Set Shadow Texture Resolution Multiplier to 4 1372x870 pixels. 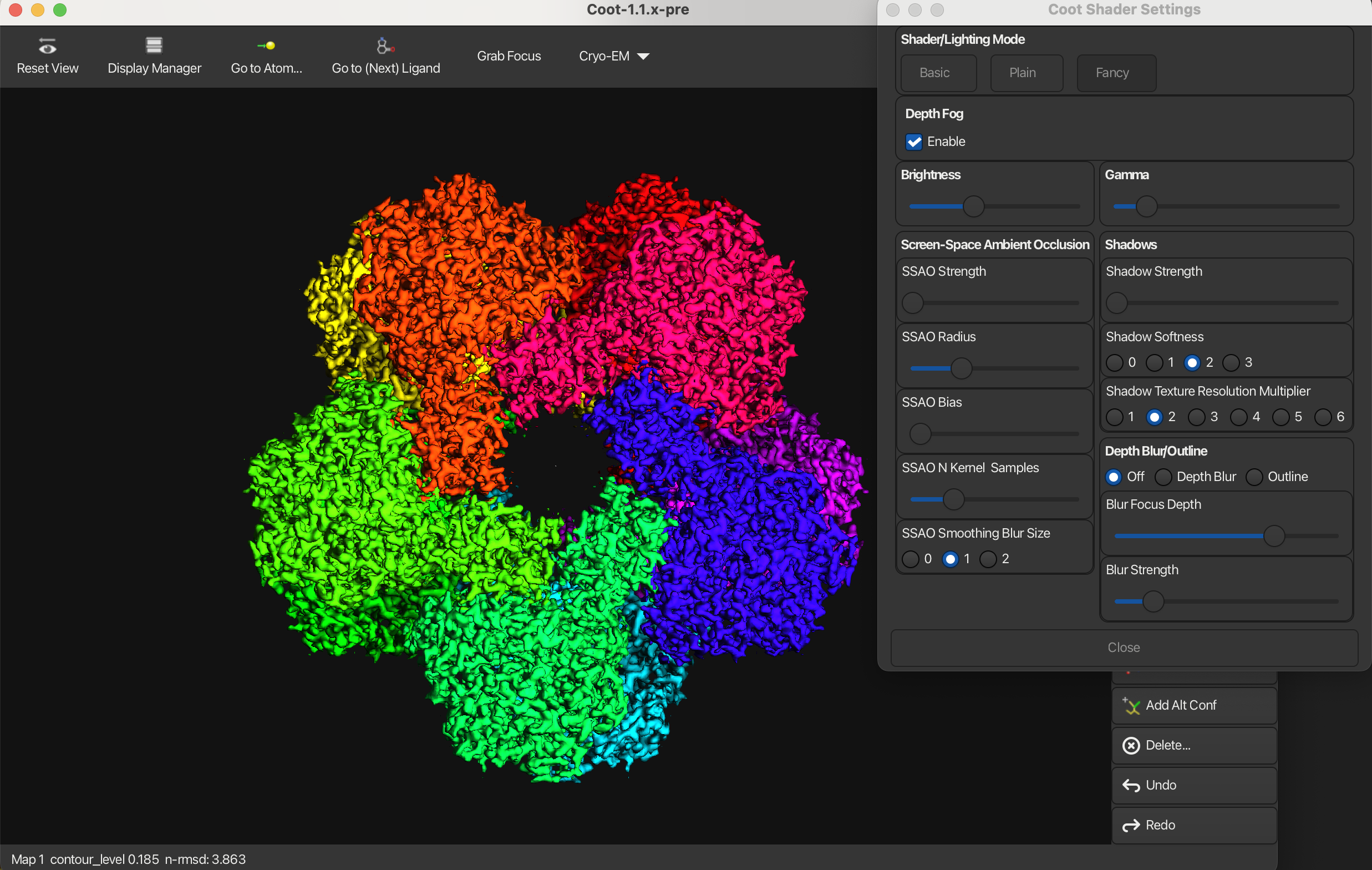click(1238, 417)
